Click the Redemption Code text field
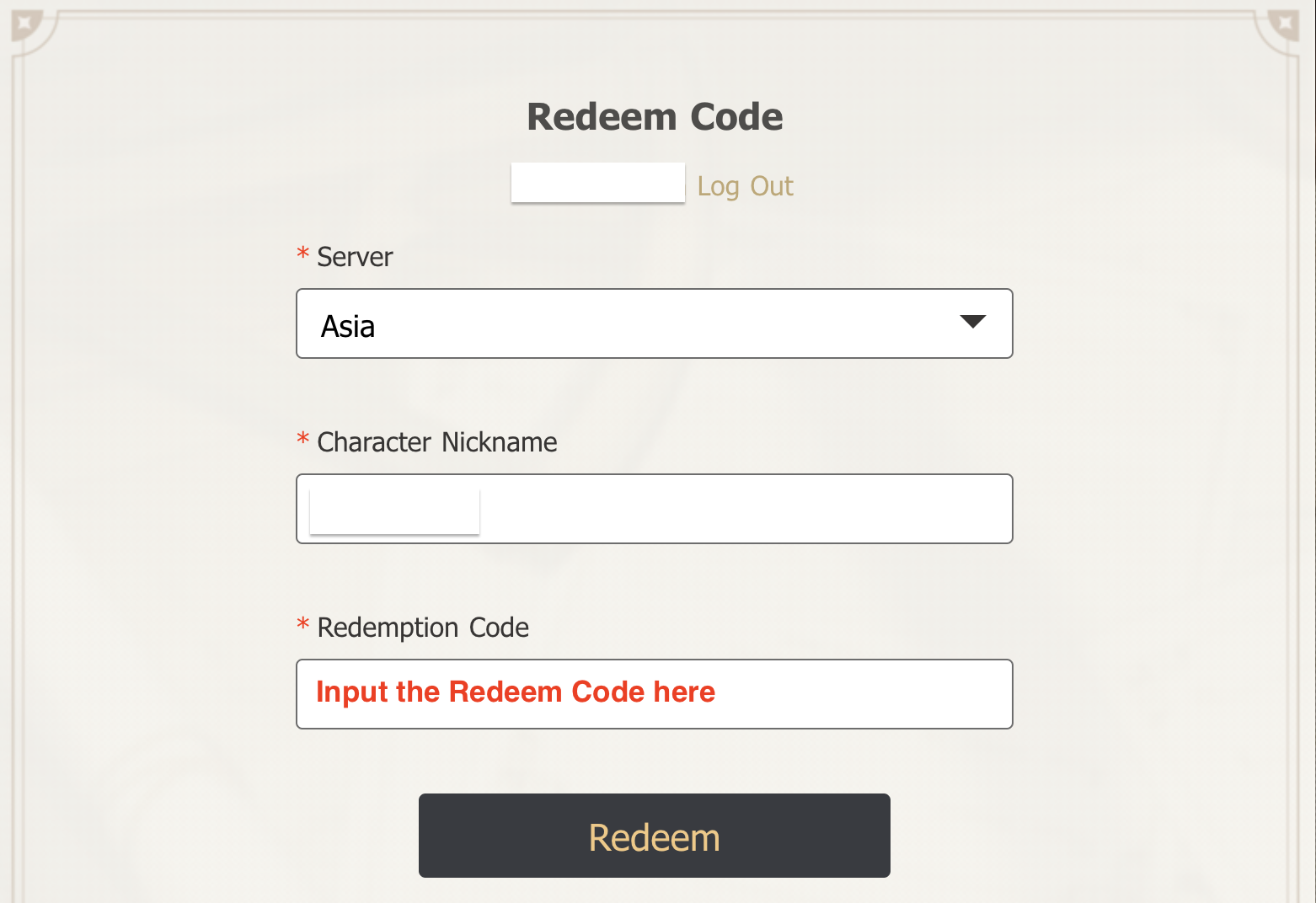Viewport: 1316px width, 903px height. [x=654, y=694]
